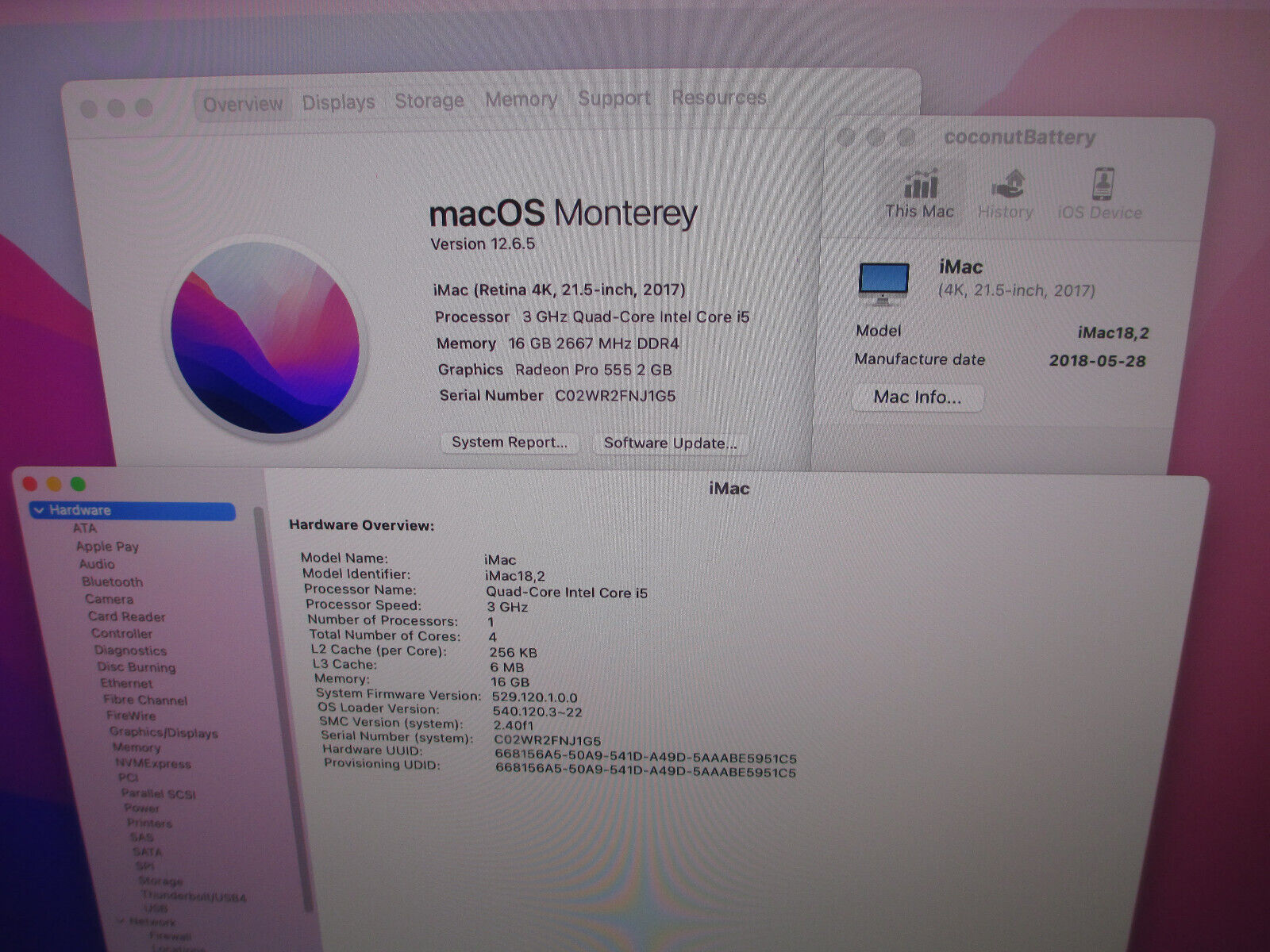1270x952 pixels.
Task: Select Printers in the sidebar
Action: tap(150, 823)
